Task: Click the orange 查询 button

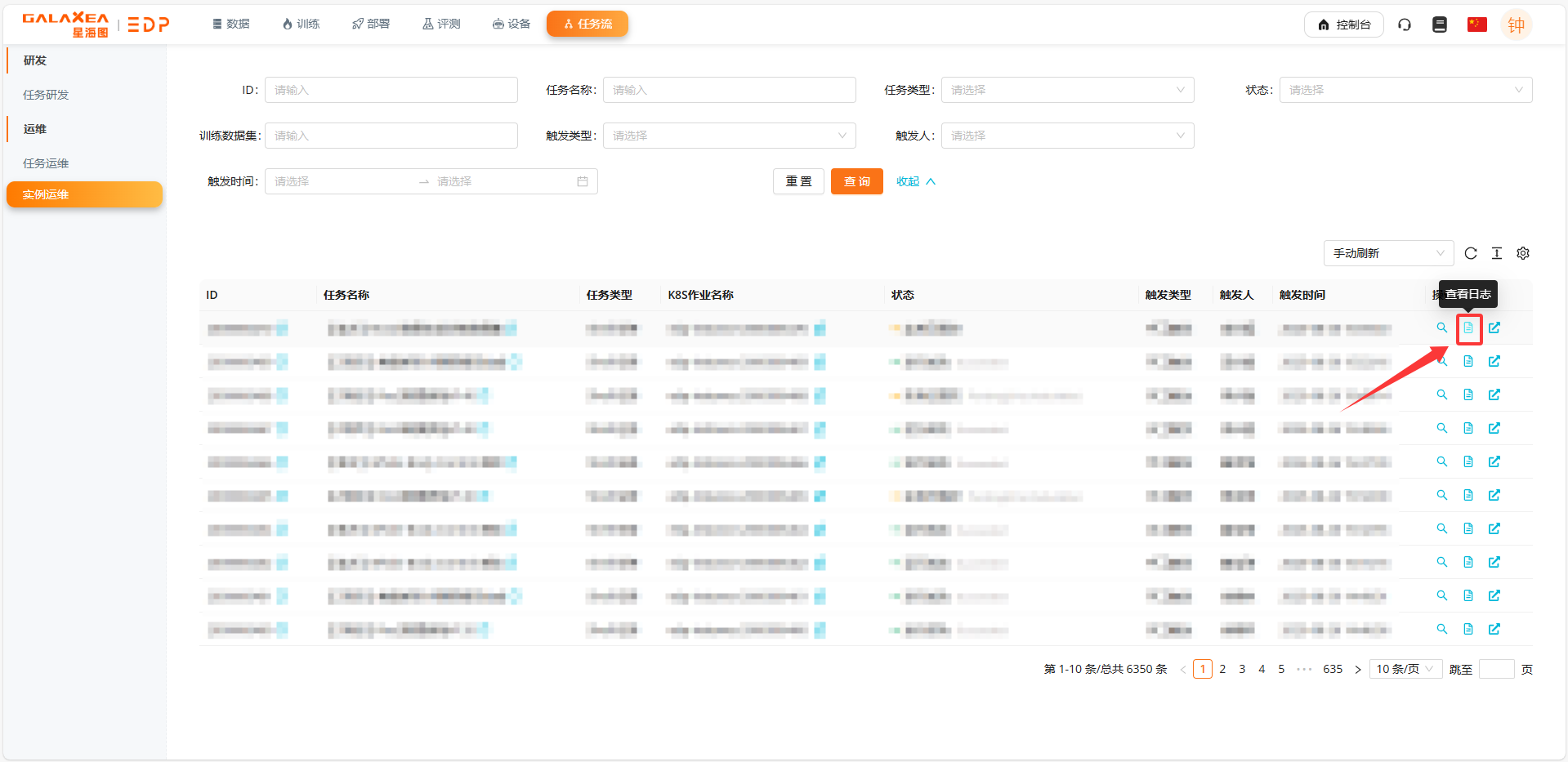Action: [x=856, y=181]
